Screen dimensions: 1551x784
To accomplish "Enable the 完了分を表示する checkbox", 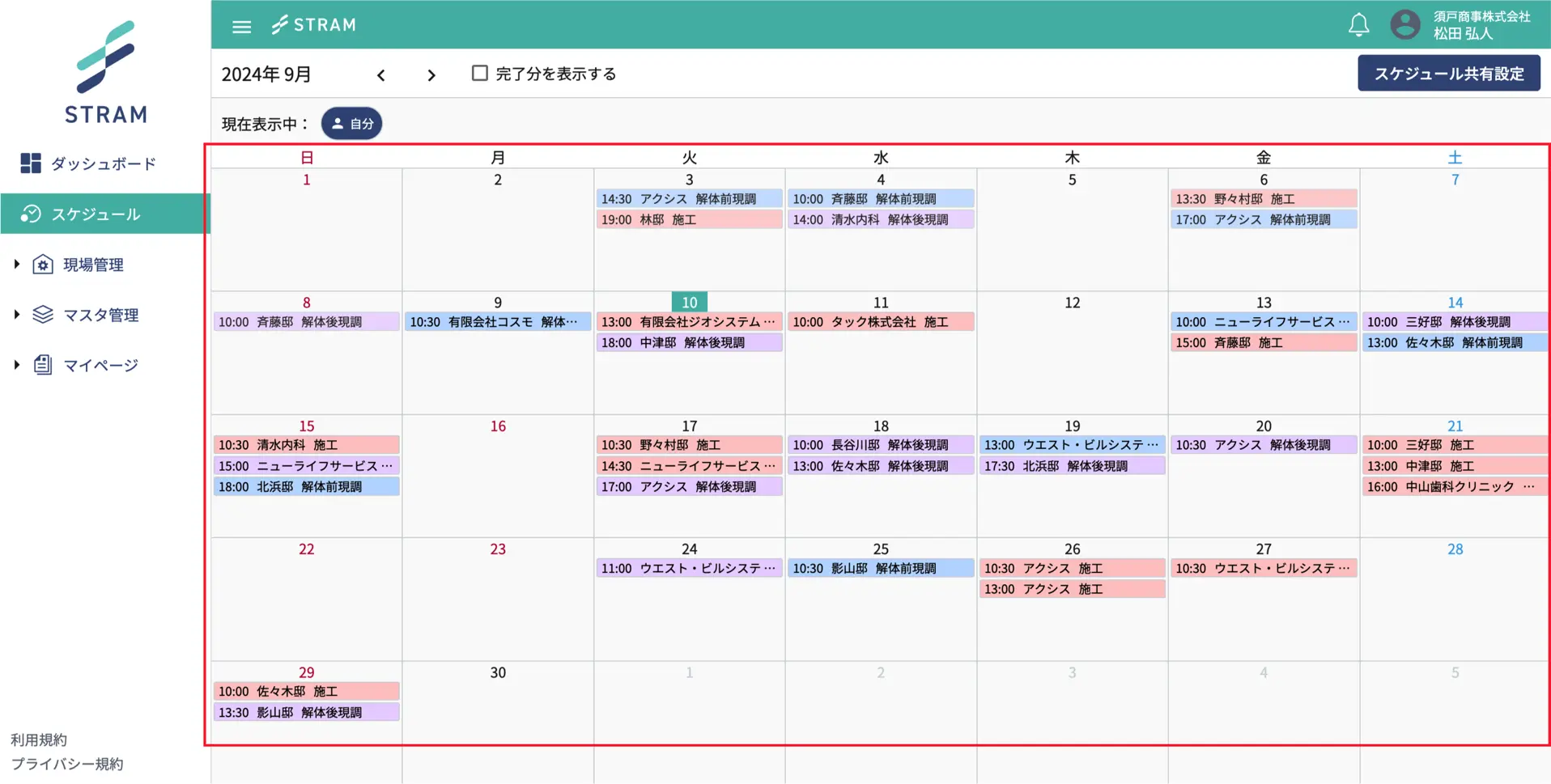I will [480, 74].
